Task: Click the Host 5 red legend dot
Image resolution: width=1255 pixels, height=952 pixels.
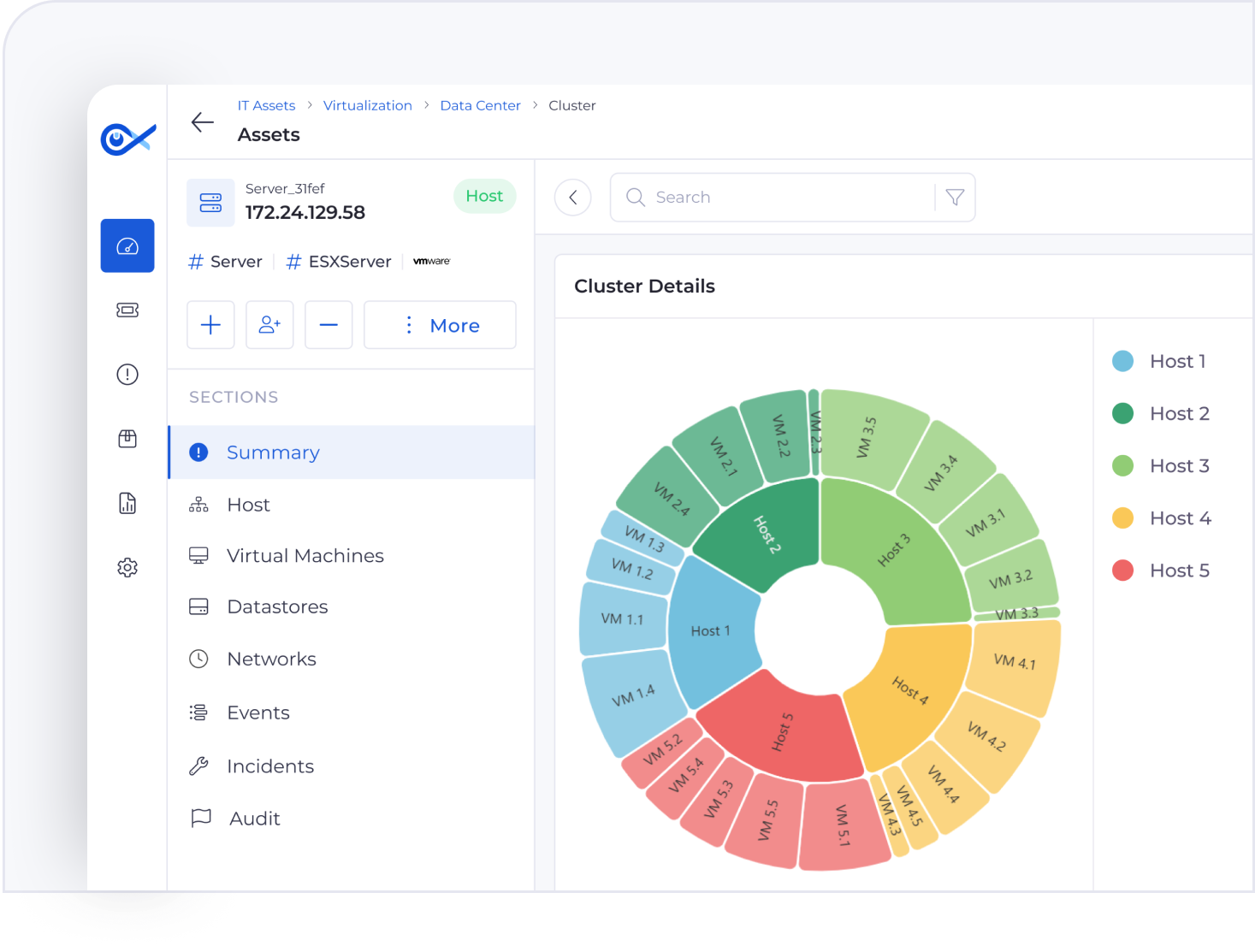Action: point(1123,571)
